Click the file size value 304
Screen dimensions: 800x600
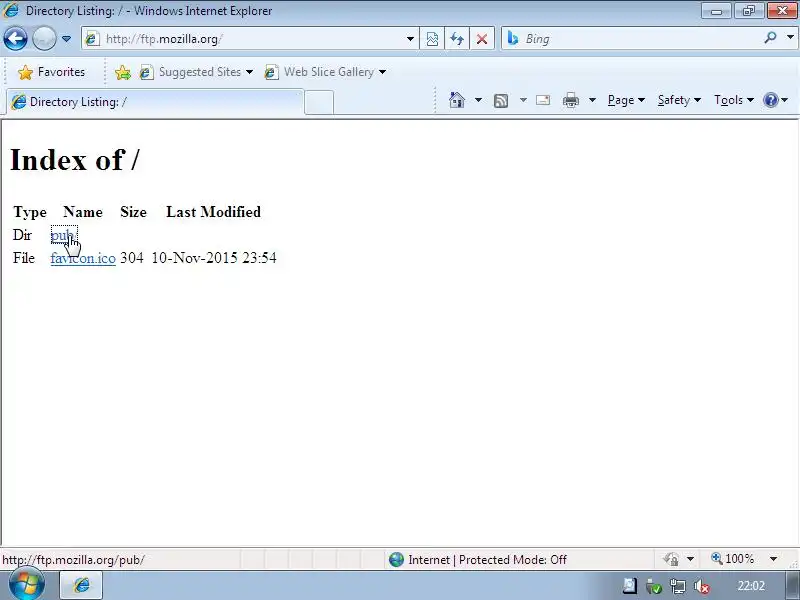(132, 258)
